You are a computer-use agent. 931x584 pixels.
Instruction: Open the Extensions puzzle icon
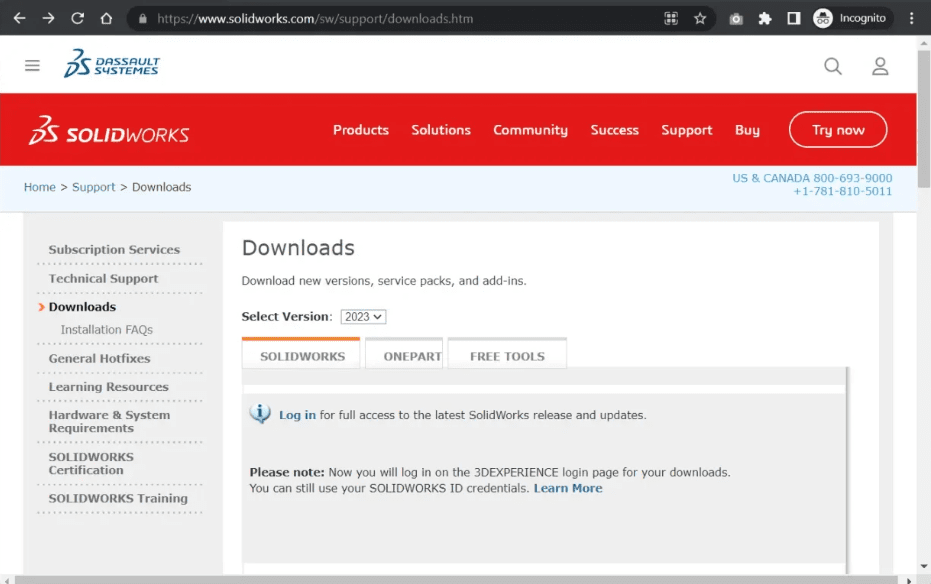pos(765,18)
